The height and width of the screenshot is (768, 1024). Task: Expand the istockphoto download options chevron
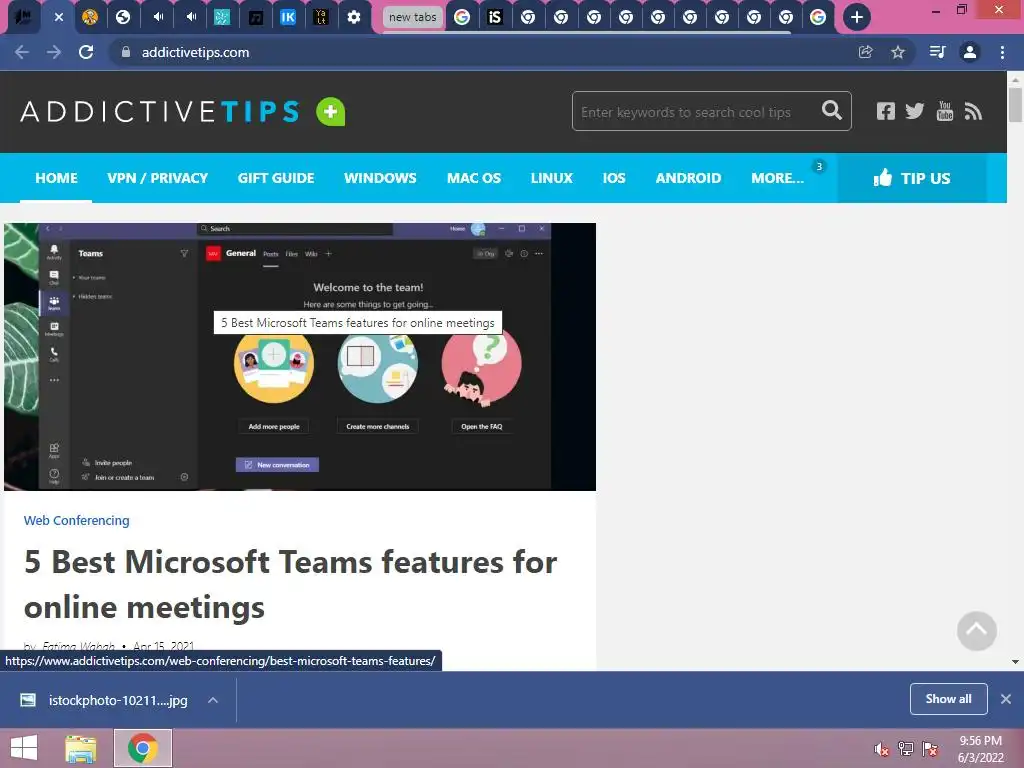tap(213, 700)
